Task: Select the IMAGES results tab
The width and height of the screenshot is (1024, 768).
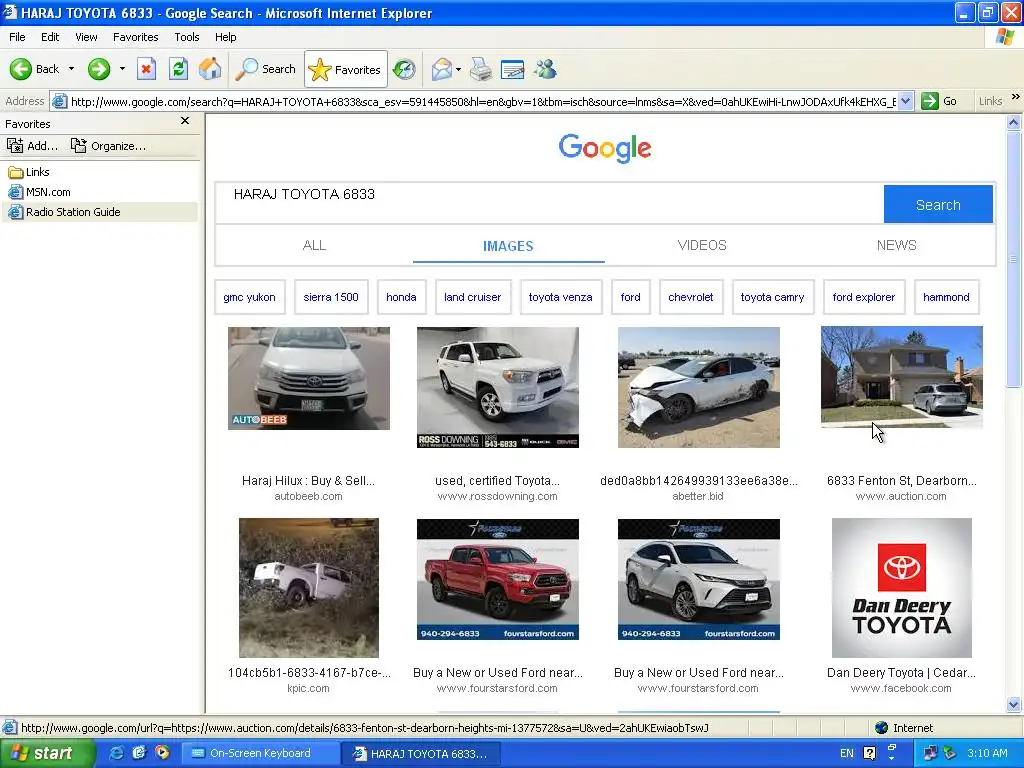Action: (x=508, y=246)
